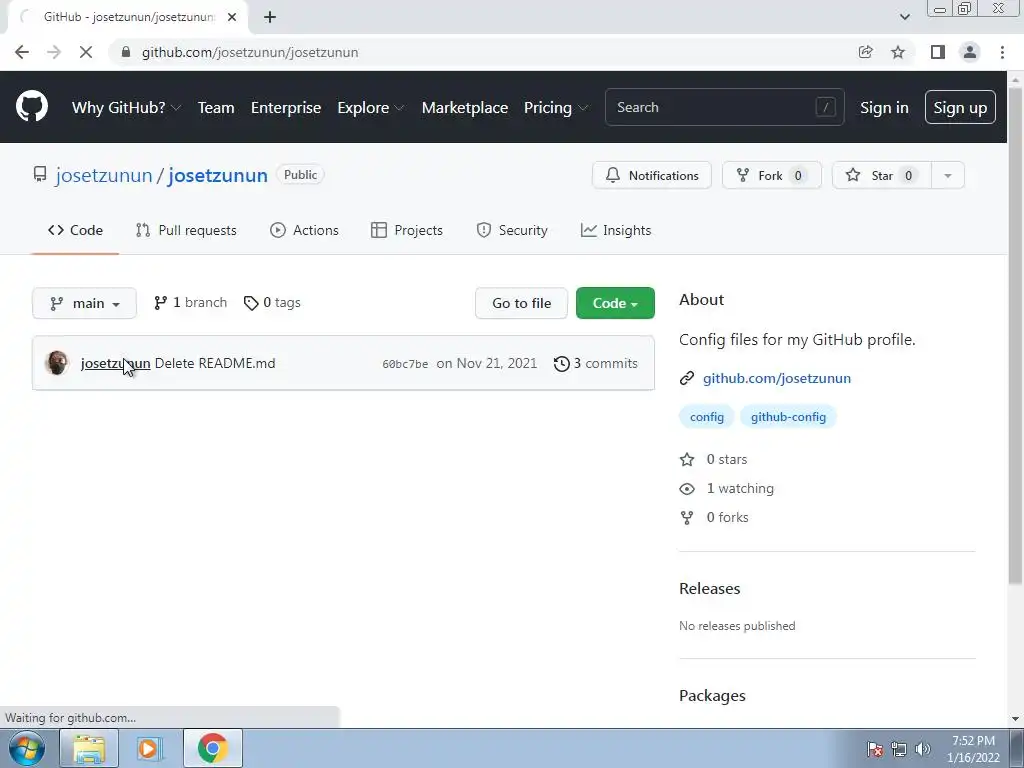Open bold josetzunun repository name link
The image size is (1024, 768).
[x=218, y=175]
